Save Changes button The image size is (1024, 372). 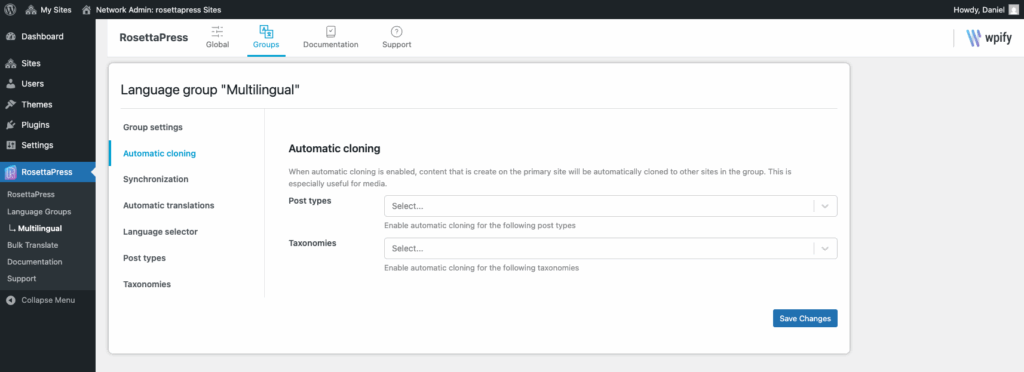click(805, 318)
